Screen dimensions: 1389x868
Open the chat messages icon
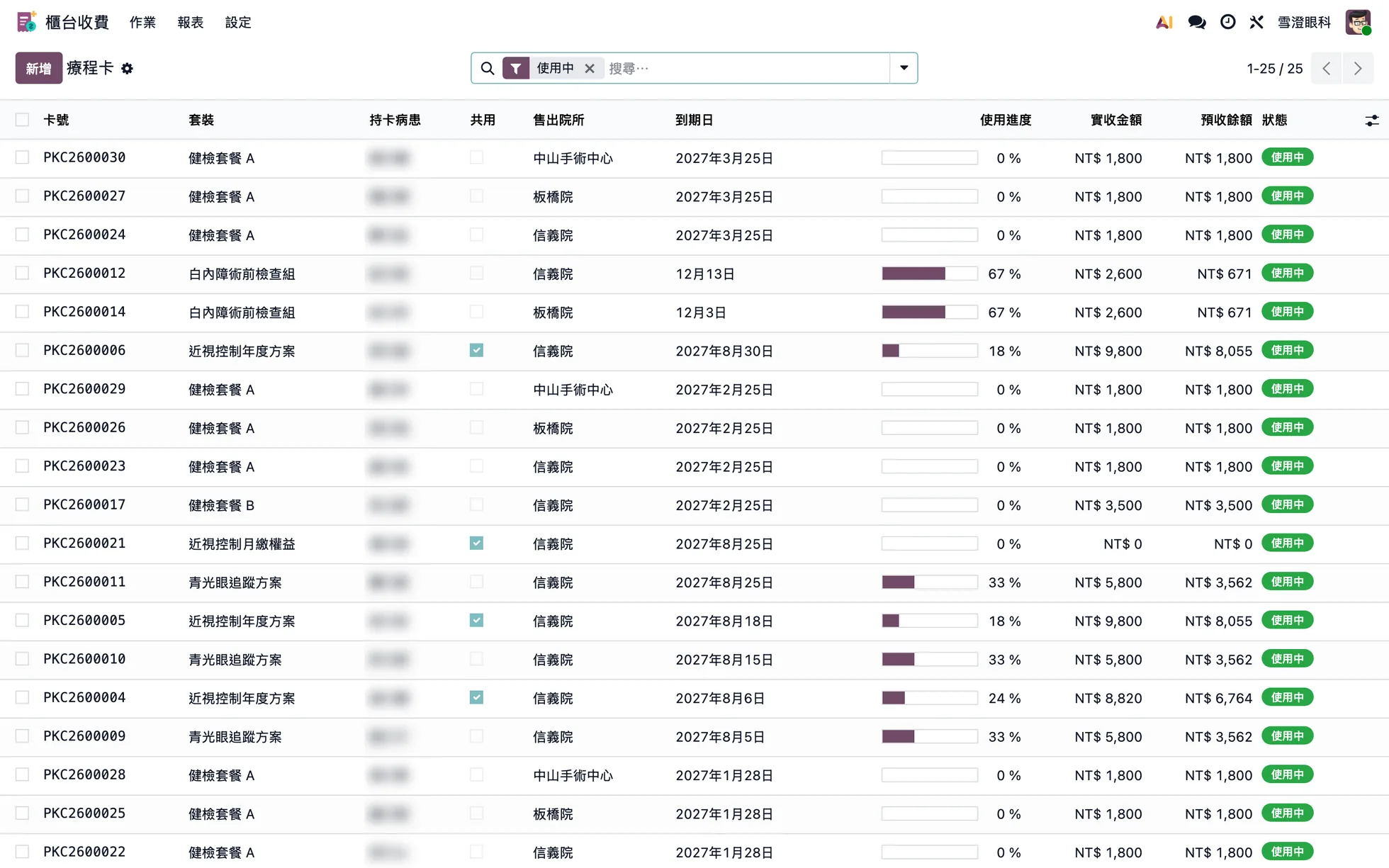[x=1196, y=22]
